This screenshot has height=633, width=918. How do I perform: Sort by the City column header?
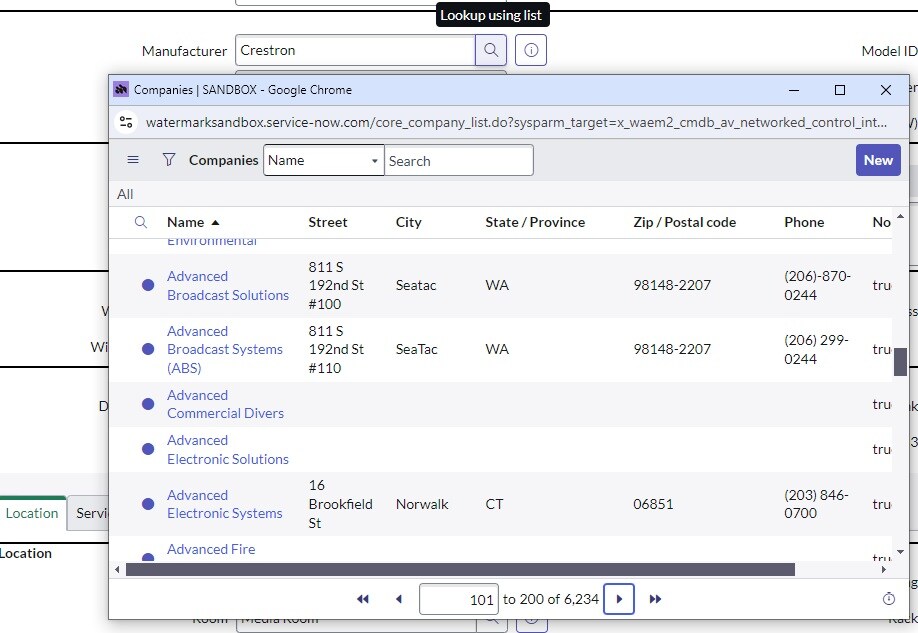[409, 223]
